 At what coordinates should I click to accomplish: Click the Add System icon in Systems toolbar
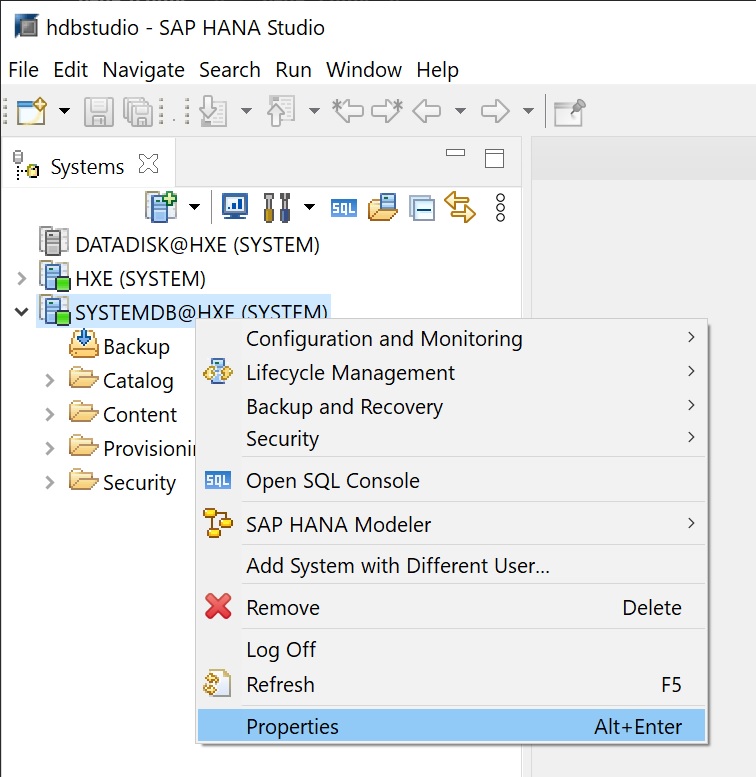point(160,207)
